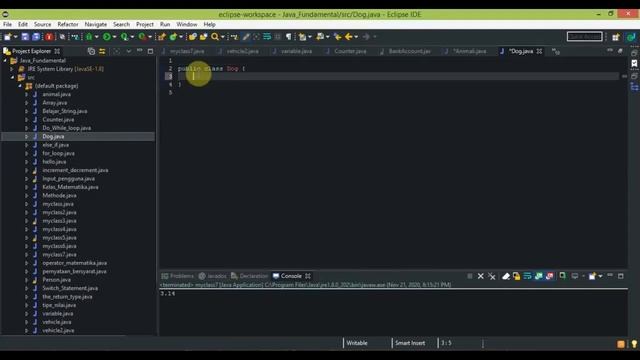Toggle Block Selection mode

tap(278, 37)
